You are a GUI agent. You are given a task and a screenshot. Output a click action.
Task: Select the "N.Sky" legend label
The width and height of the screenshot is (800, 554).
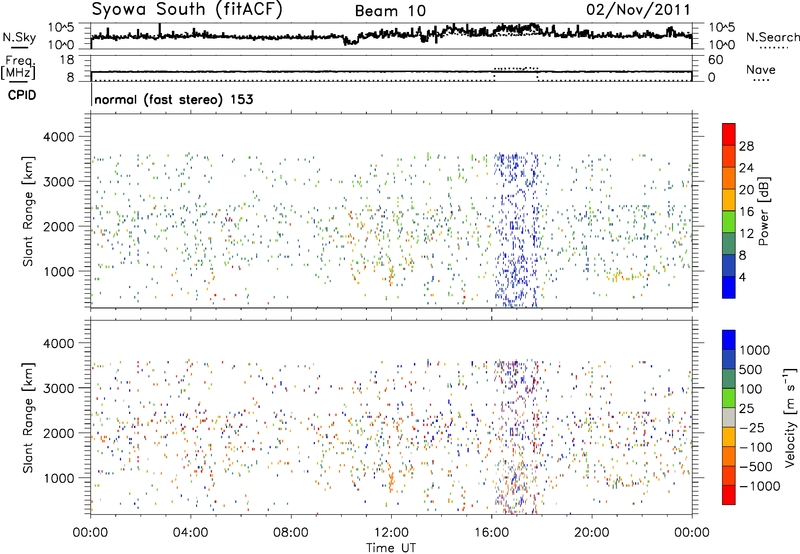click(19, 37)
